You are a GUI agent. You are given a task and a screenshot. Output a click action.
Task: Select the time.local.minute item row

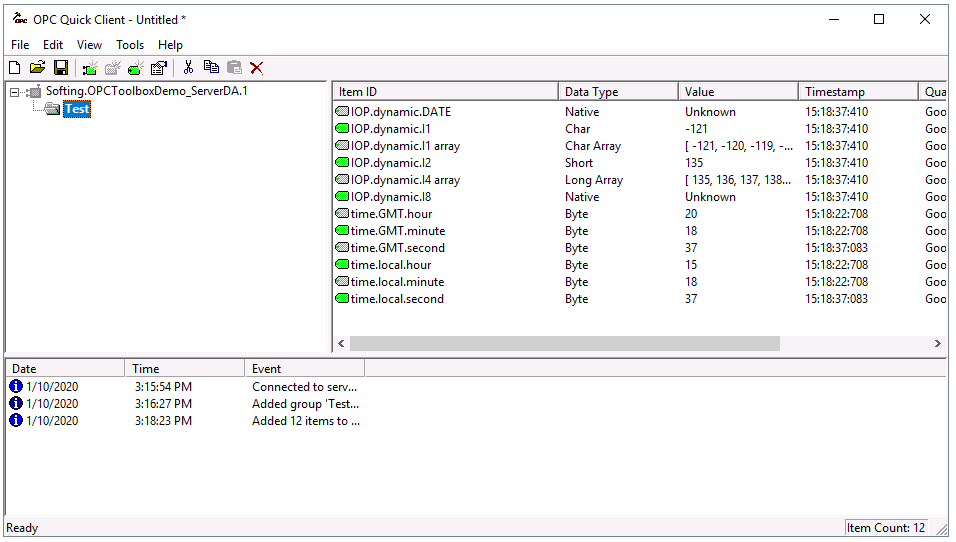(x=640, y=282)
